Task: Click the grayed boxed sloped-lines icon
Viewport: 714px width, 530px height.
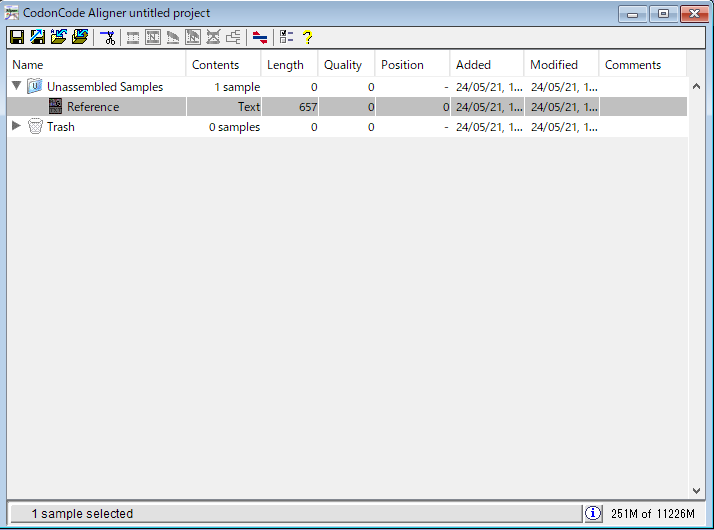Action: pos(193,37)
